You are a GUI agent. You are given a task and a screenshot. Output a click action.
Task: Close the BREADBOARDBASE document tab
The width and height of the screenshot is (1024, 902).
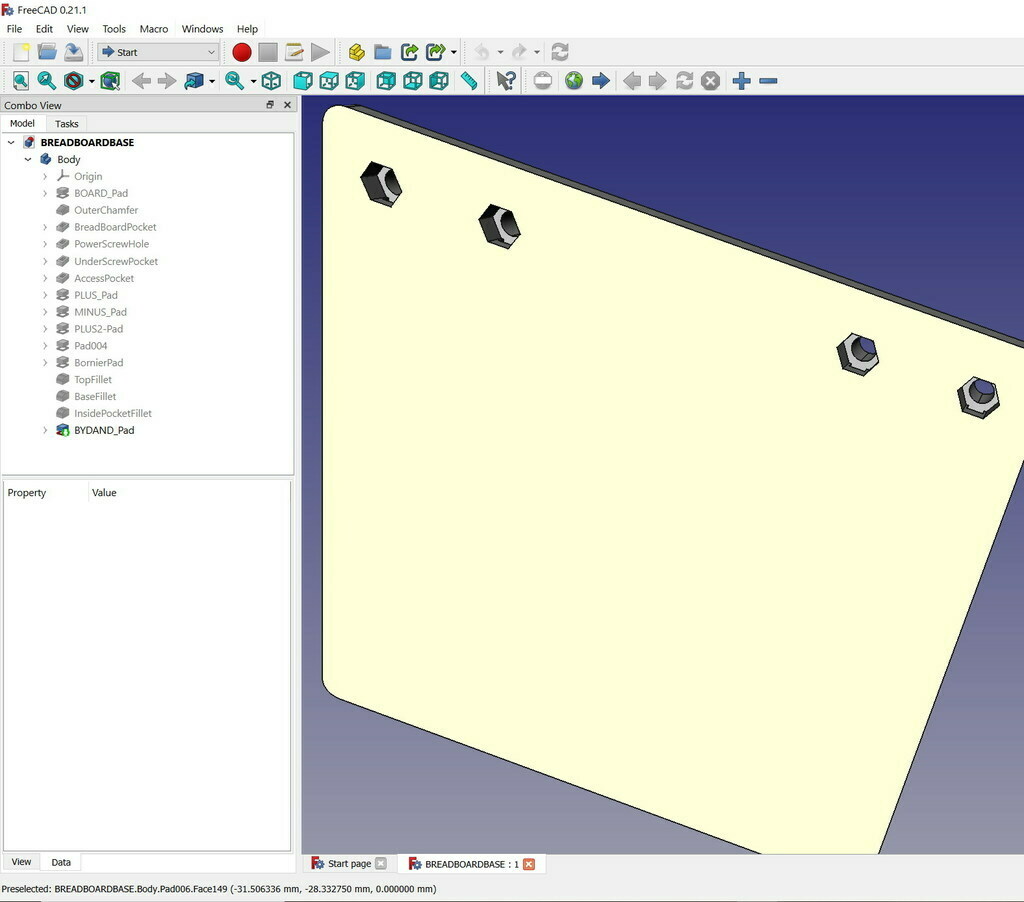529,864
